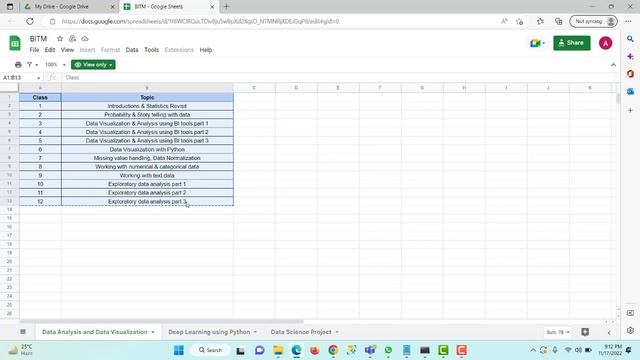Expand the Name box dropdown arrow

(38, 78)
